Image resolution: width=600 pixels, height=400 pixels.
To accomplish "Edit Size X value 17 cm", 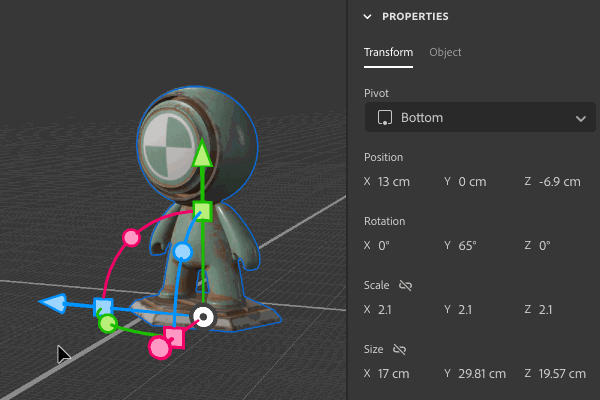I will (x=393, y=374).
